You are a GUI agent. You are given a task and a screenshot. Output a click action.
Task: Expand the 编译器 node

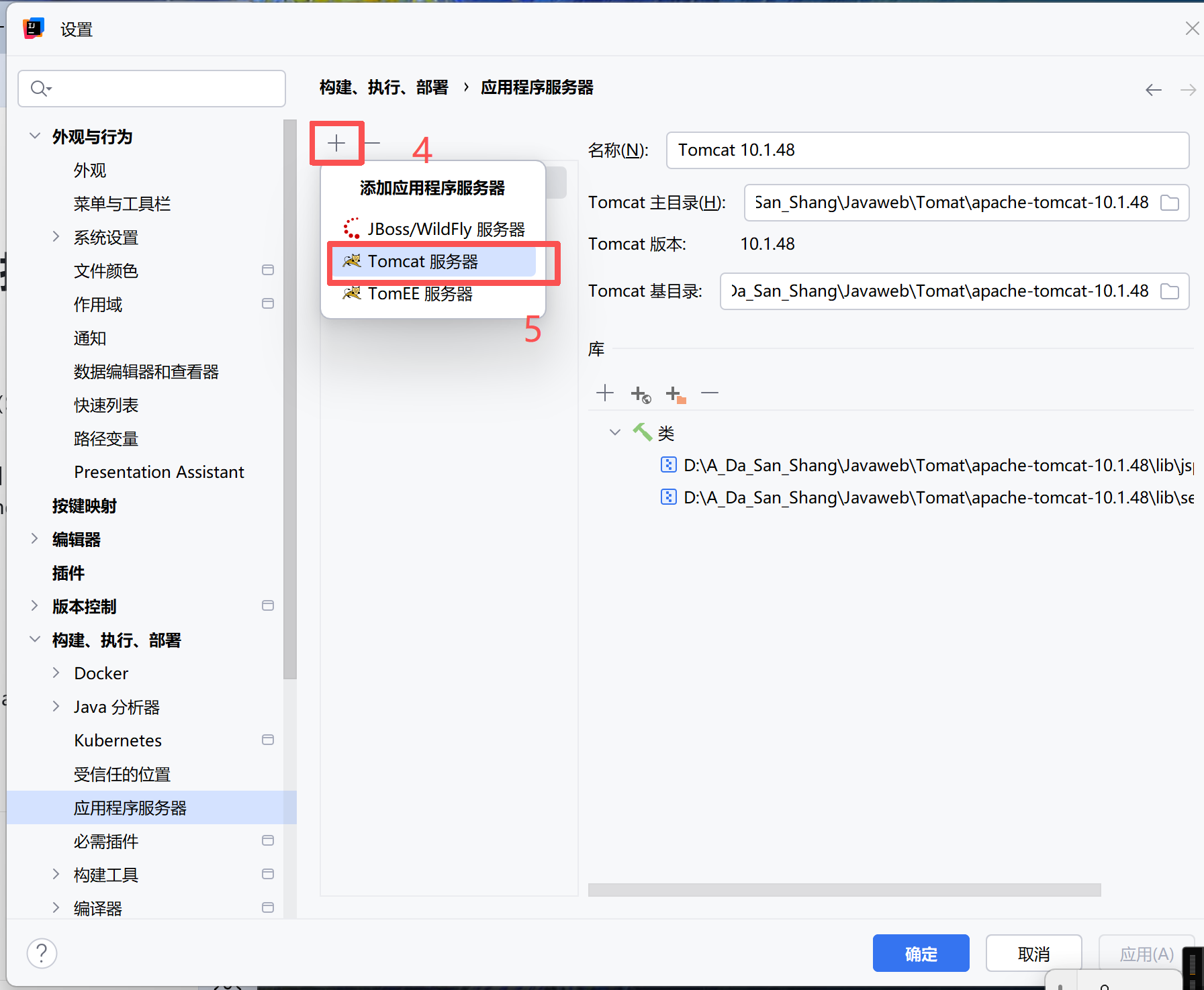coord(56,908)
